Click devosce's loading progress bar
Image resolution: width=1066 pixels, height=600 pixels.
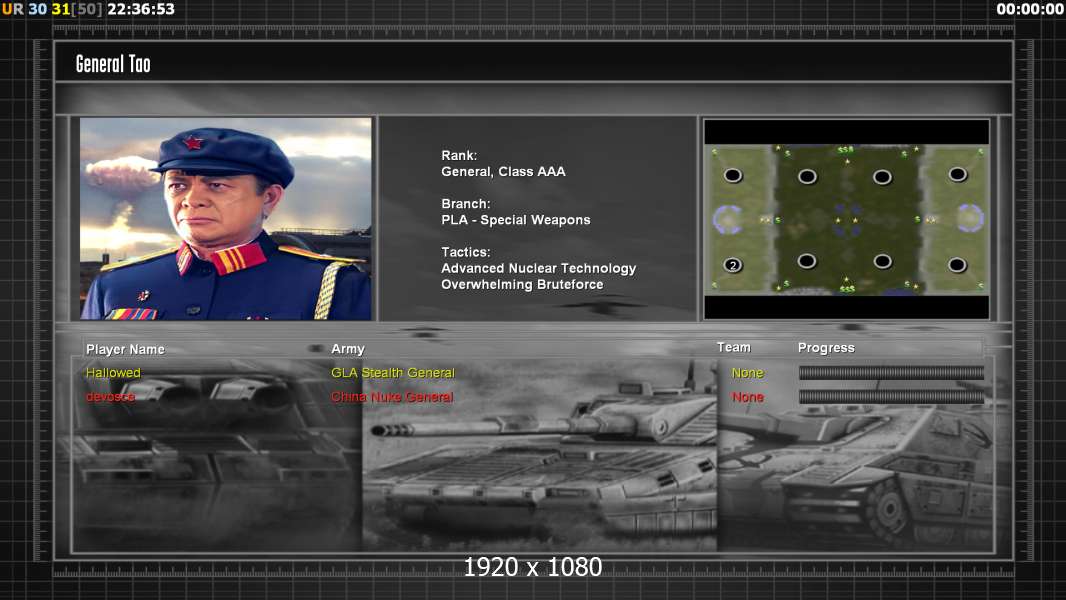[x=891, y=397]
